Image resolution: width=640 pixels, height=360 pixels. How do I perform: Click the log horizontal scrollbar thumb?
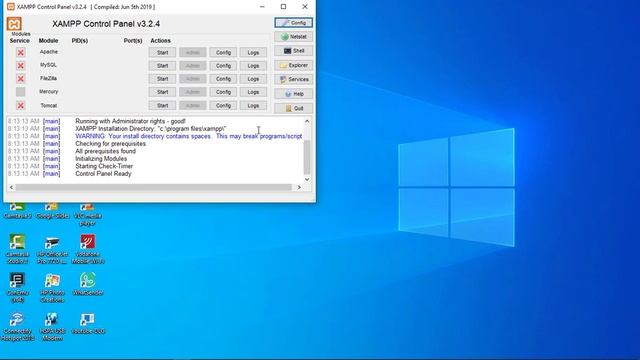coord(154,187)
